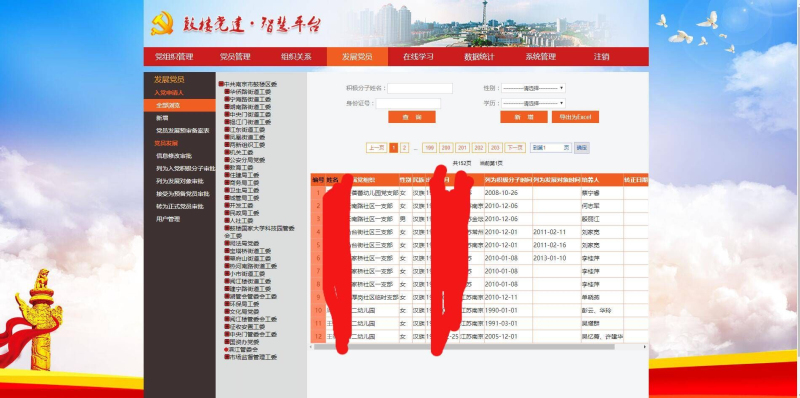Screen dimensions: 800x398
Task: Open 接受为预备党员审批 sidebar item
Action: (183, 194)
